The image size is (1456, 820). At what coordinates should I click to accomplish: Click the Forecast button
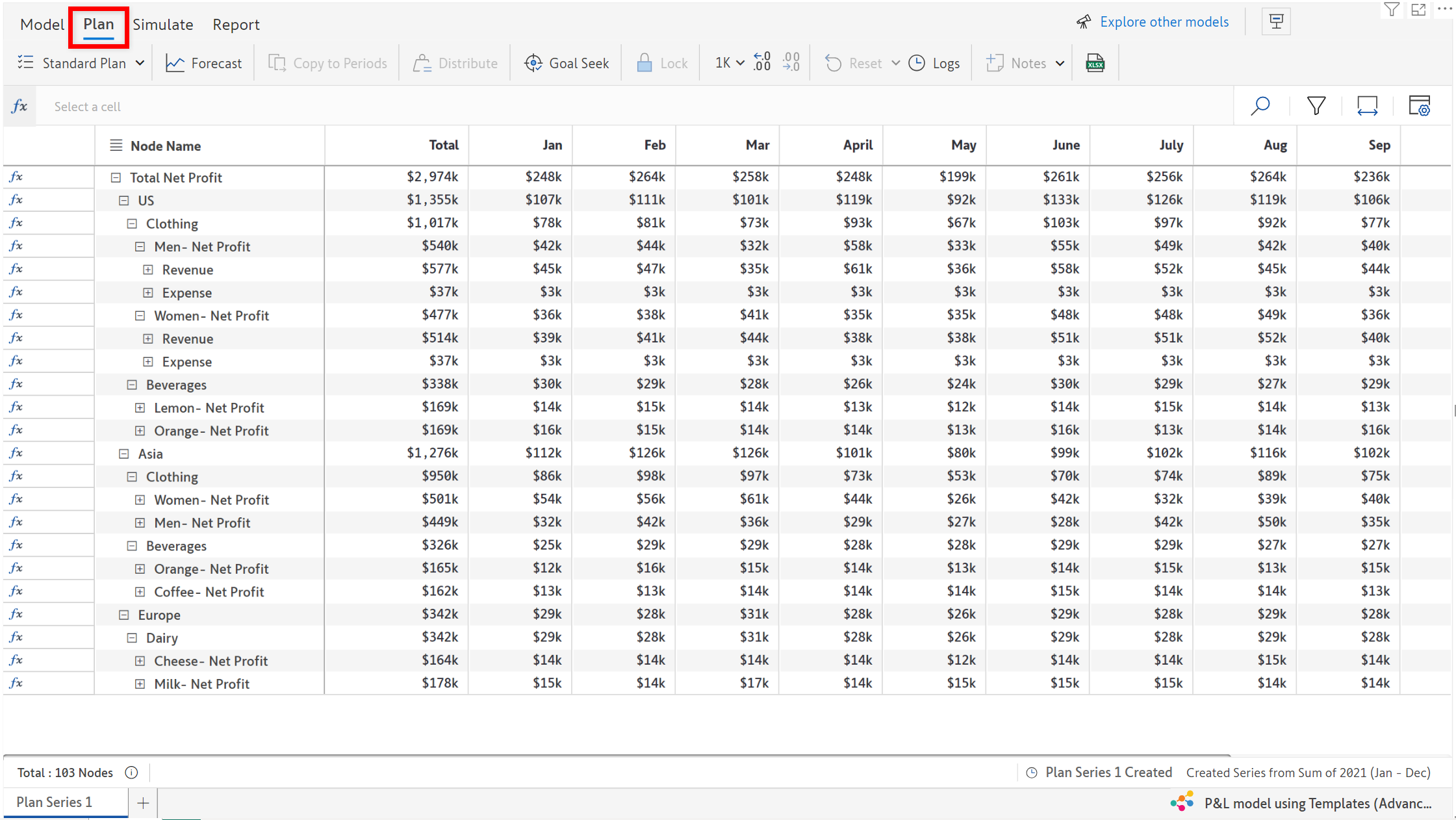coord(204,63)
